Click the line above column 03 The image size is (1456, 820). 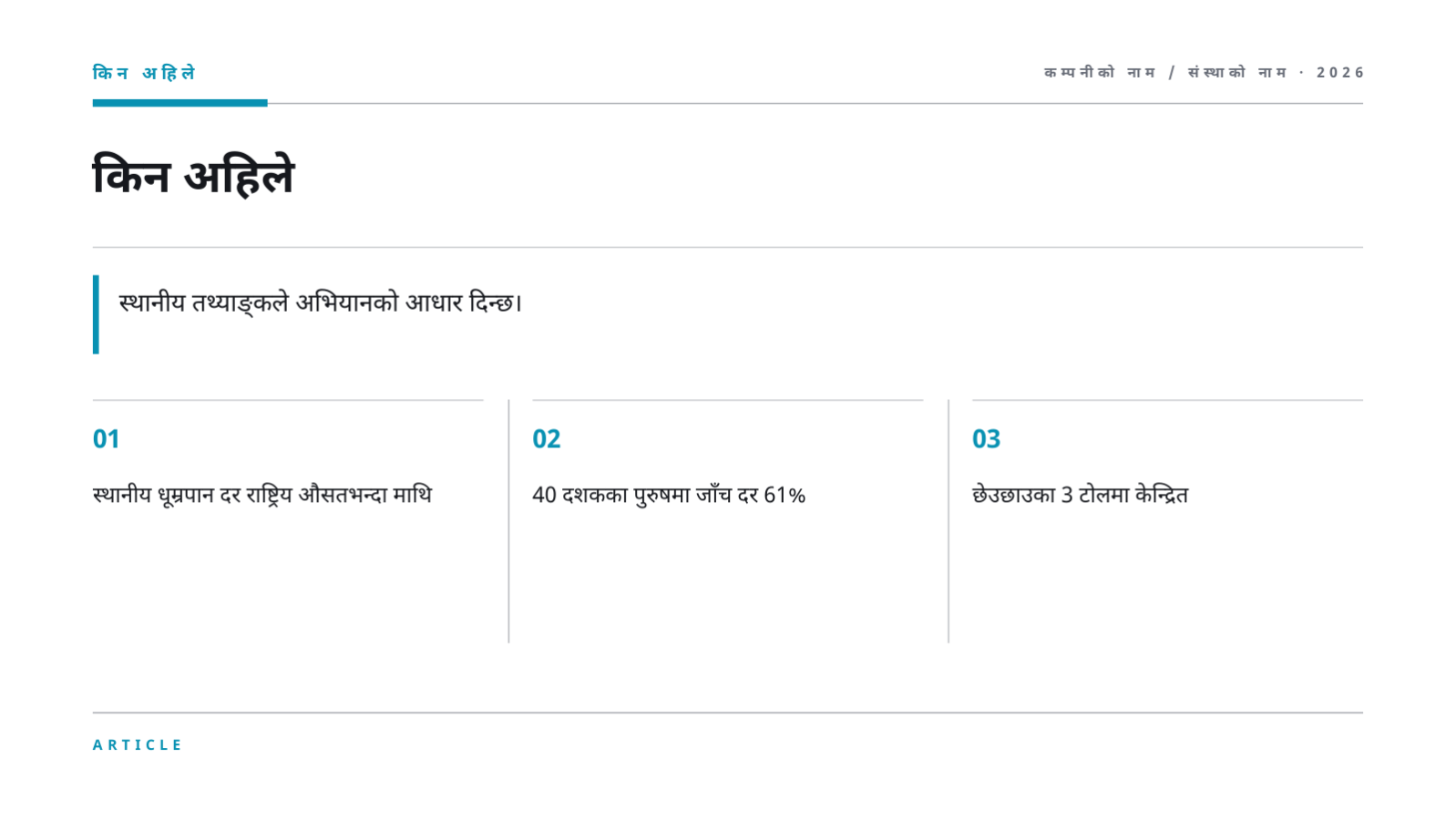click(x=1167, y=400)
